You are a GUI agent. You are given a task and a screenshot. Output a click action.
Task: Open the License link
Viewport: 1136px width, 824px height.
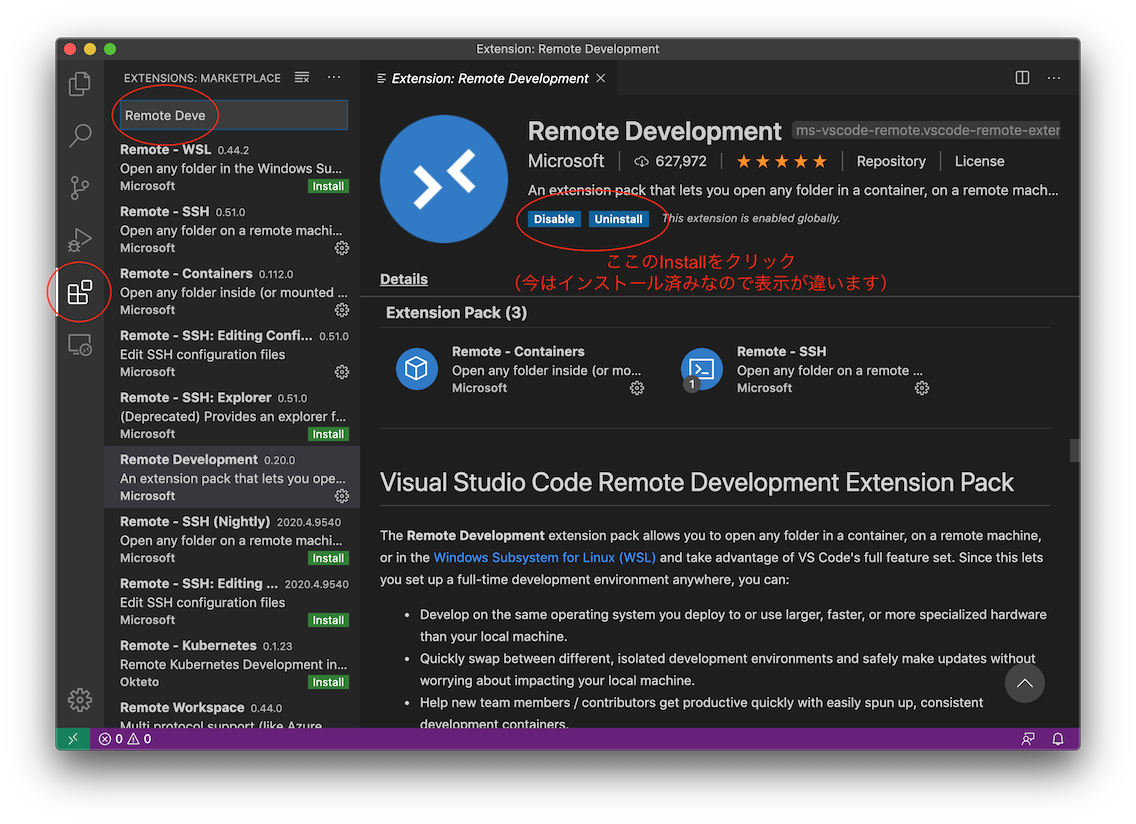pos(979,161)
